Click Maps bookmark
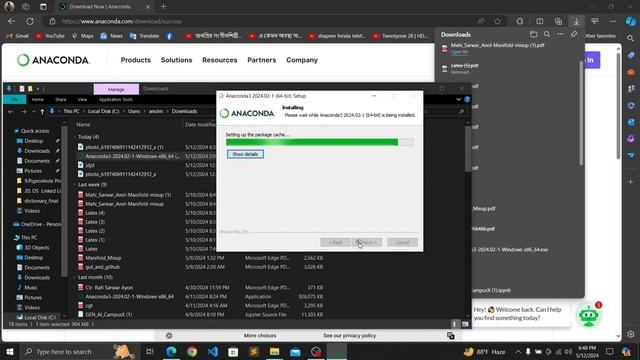 tap(82, 36)
